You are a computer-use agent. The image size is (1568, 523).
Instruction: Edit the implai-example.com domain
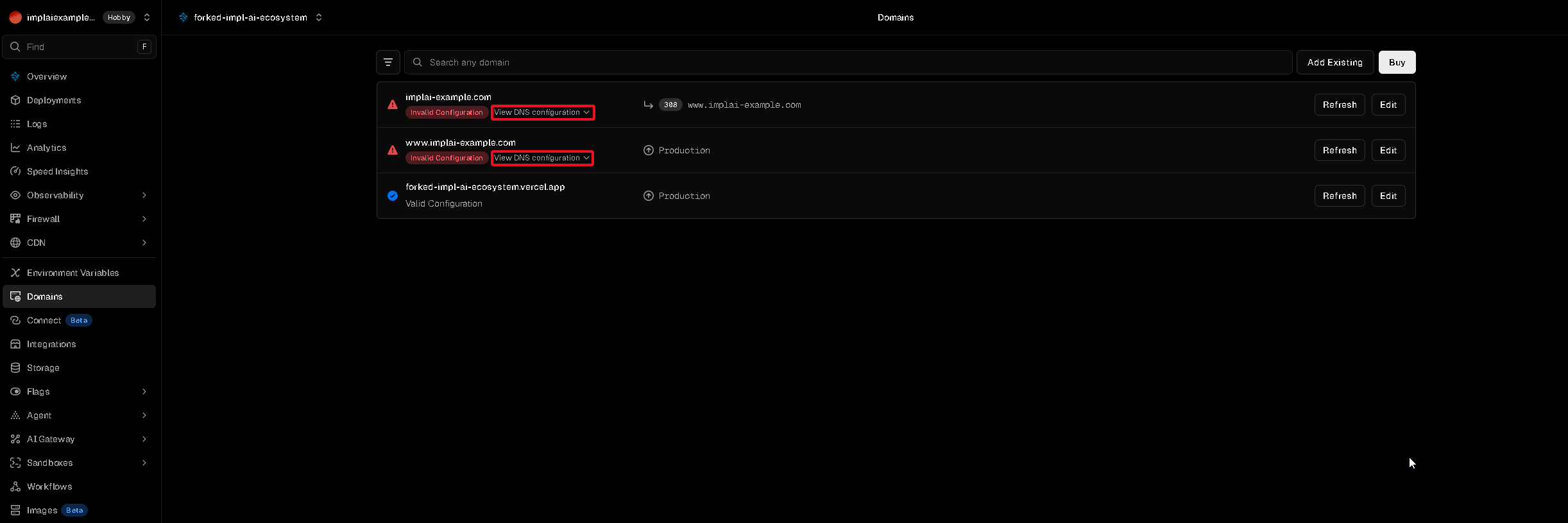(x=1388, y=105)
